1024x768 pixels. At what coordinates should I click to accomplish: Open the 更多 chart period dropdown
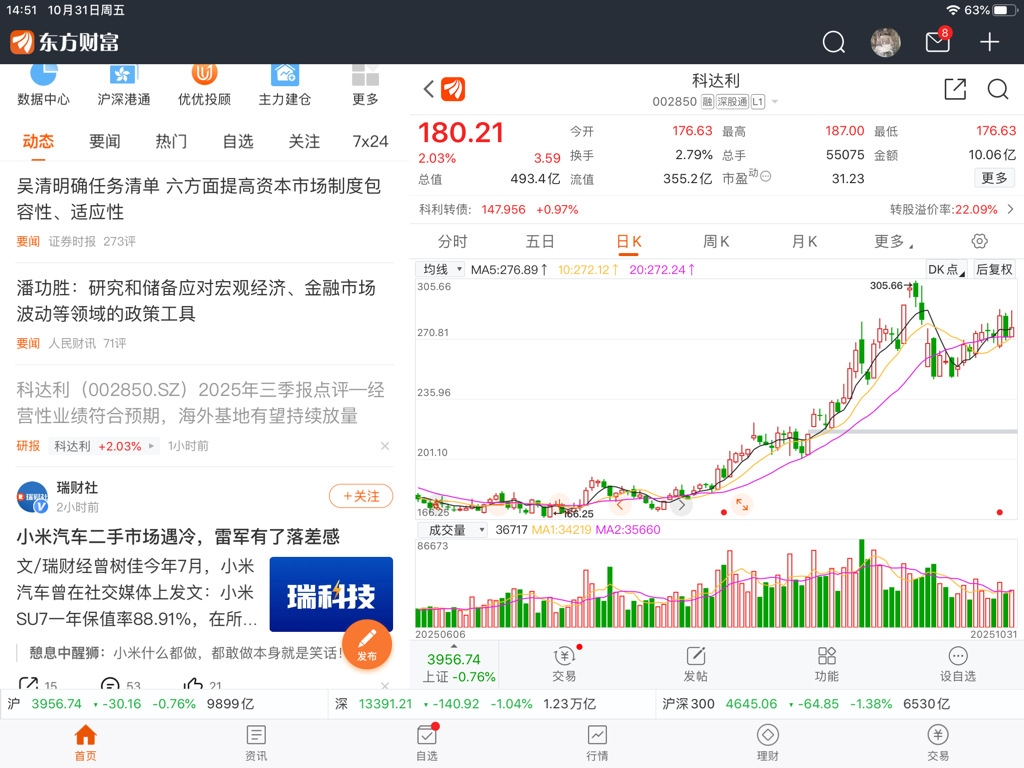click(893, 242)
